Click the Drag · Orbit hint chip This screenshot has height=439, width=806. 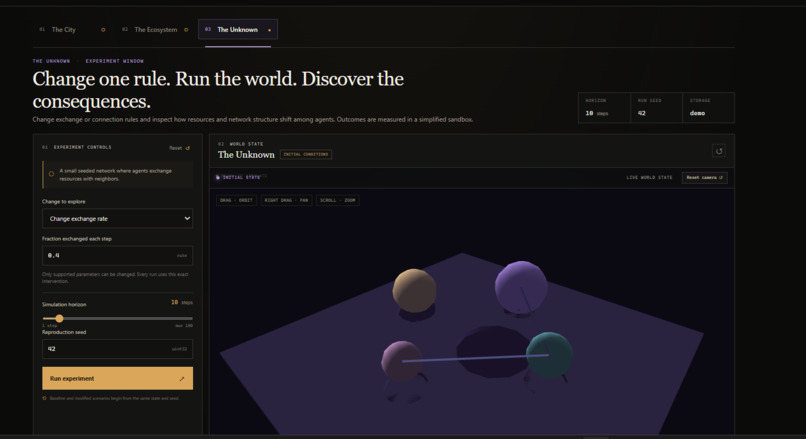coord(236,200)
